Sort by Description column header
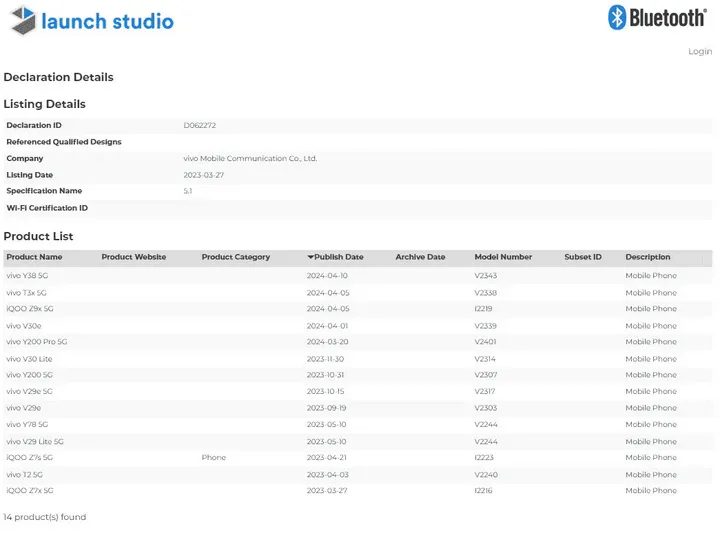This screenshot has width=720, height=537. tap(647, 257)
